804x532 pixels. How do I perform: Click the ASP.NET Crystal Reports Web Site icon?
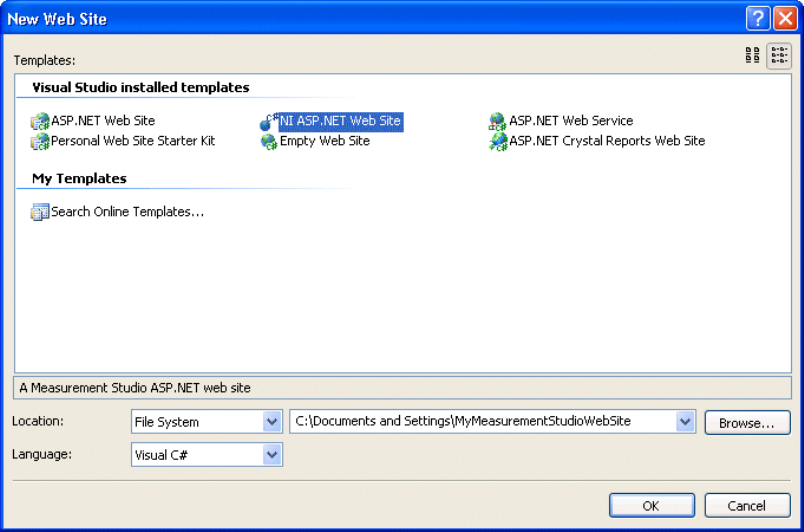(x=497, y=141)
